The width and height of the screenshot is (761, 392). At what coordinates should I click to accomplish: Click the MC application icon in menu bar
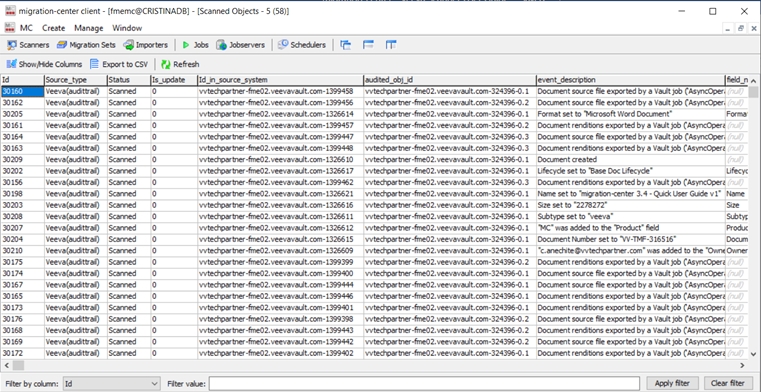tap(10, 28)
